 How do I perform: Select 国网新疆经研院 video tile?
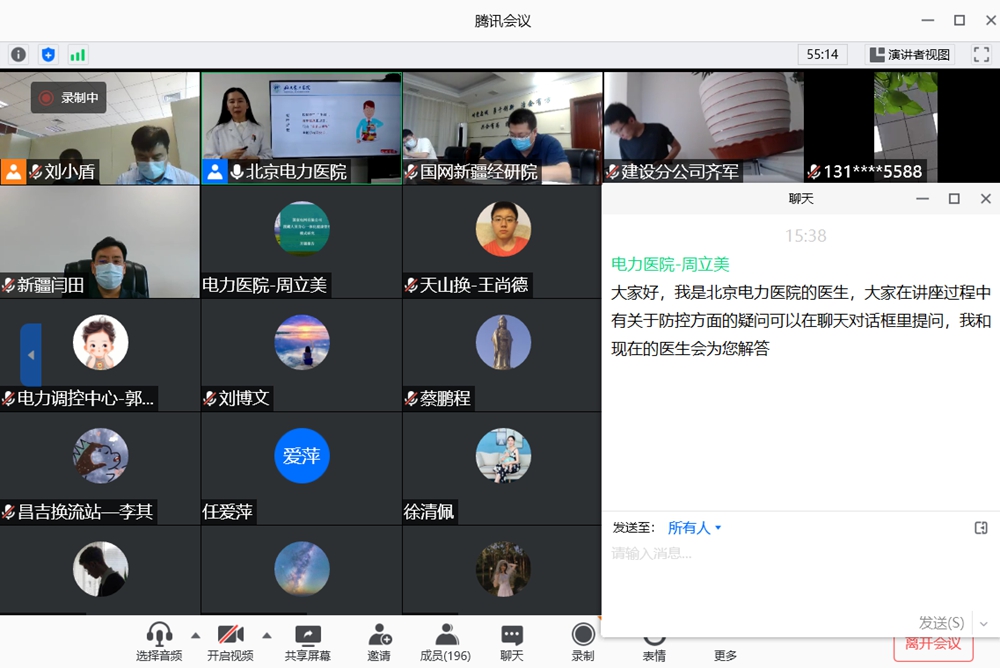pos(503,128)
